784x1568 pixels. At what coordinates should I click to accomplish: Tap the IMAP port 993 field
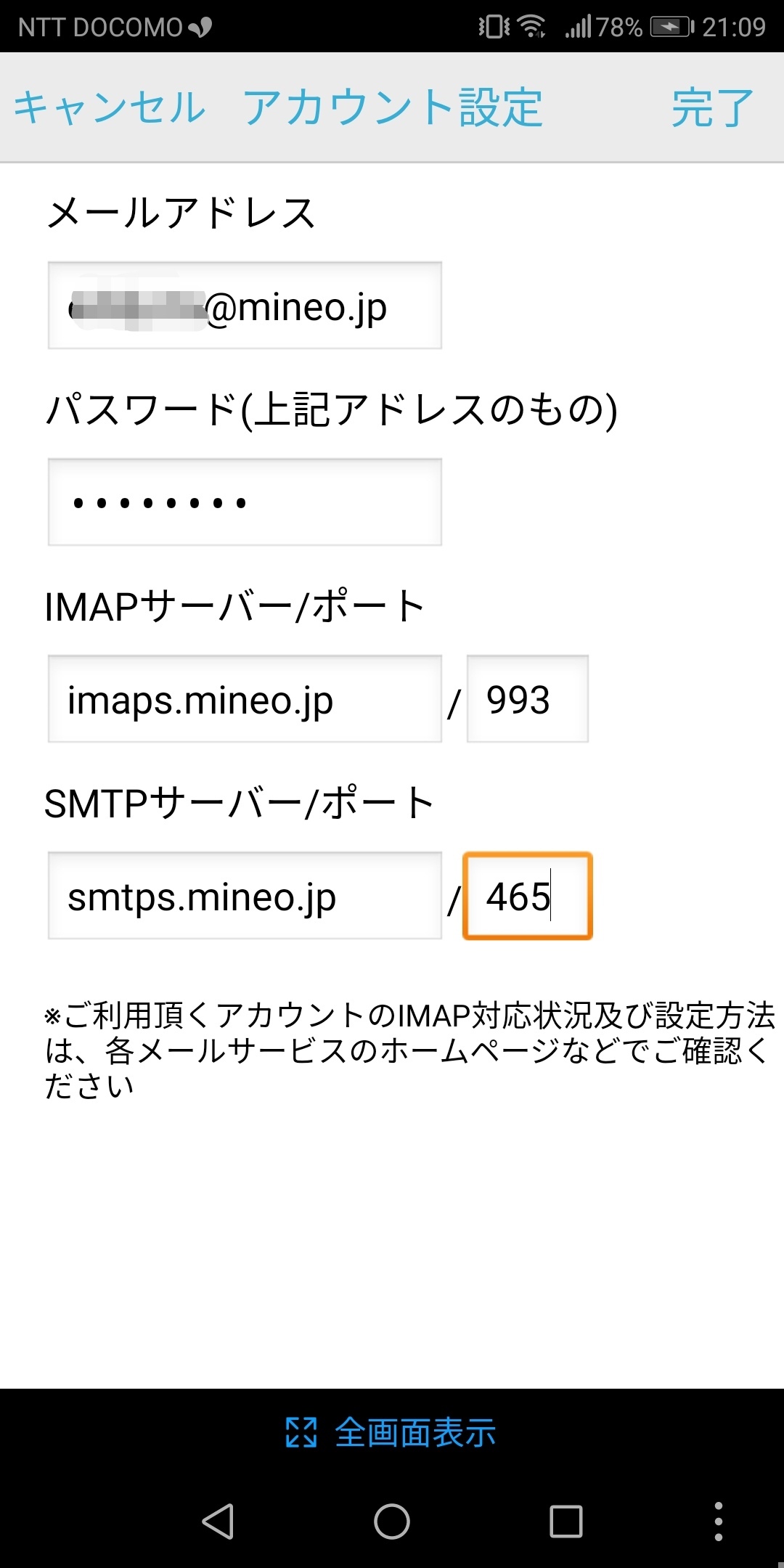[x=527, y=699]
